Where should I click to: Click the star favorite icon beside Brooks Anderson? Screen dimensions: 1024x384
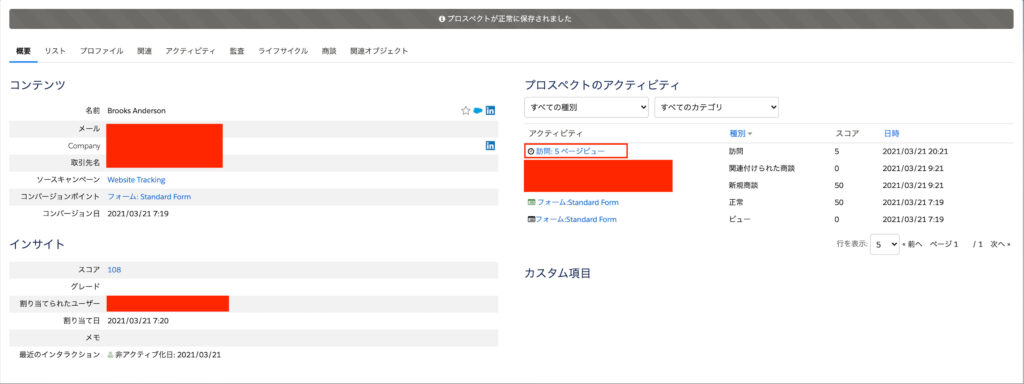(466, 110)
